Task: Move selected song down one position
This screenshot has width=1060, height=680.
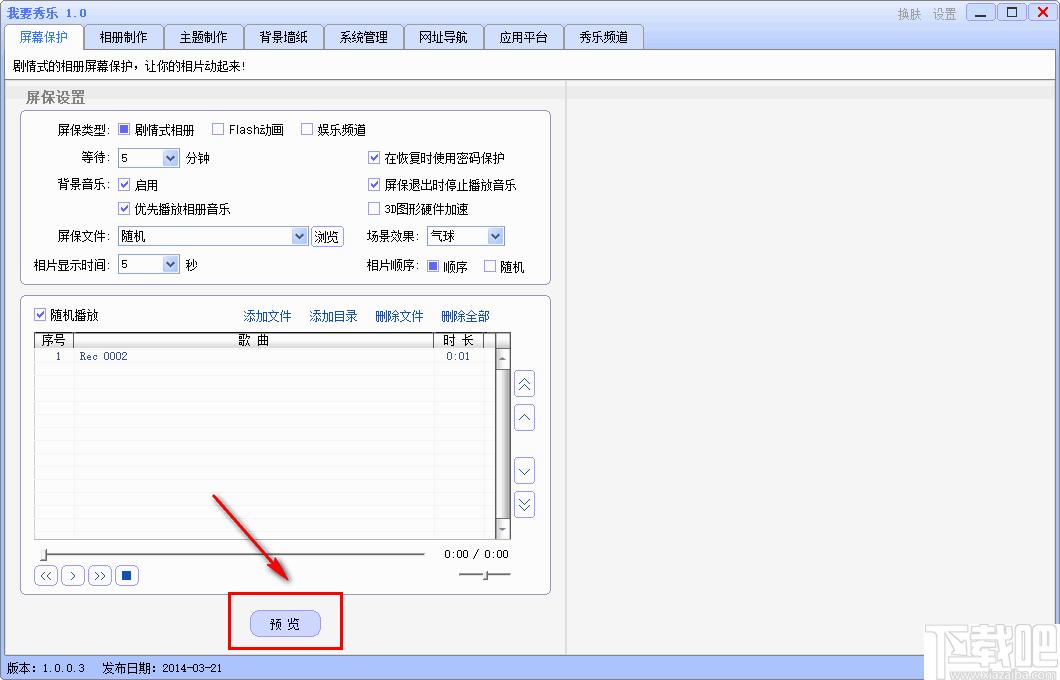Action: coord(525,471)
